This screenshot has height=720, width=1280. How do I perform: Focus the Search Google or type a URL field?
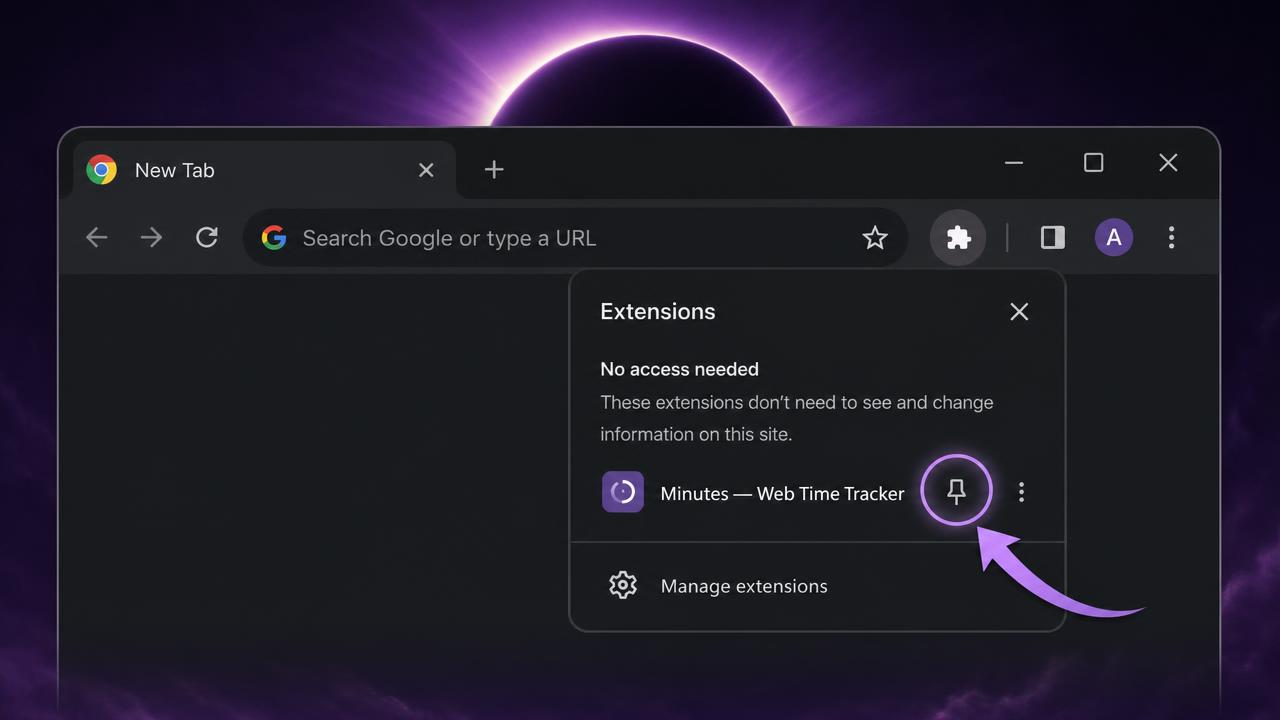575,238
